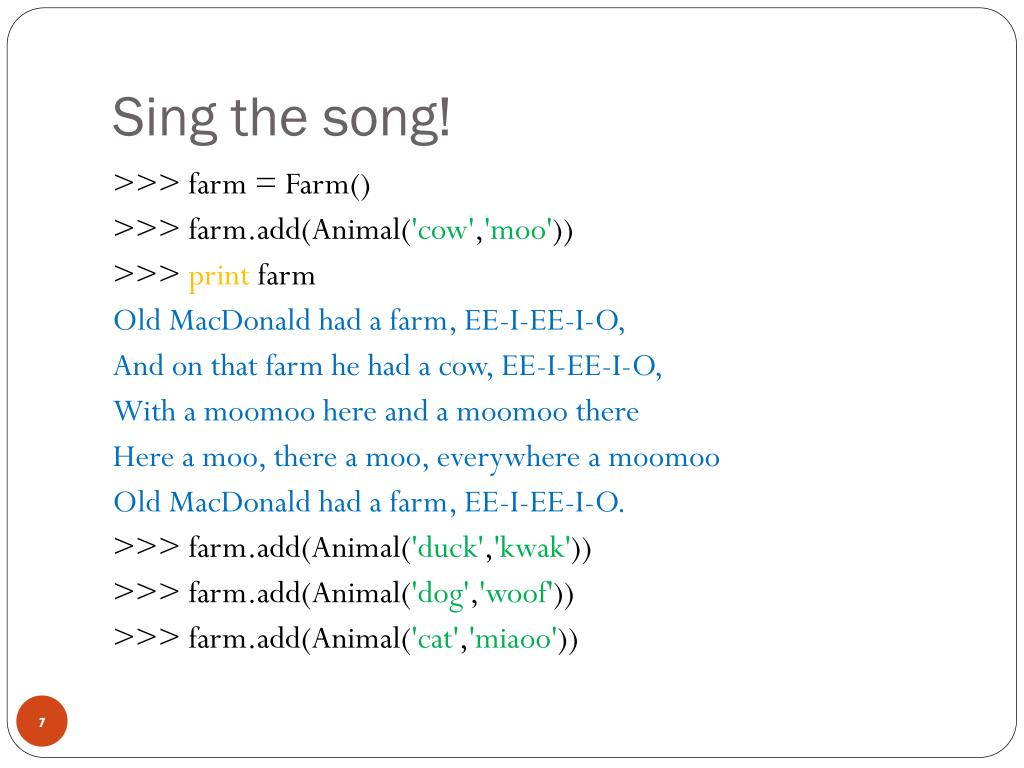This screenshot has width=1024, height=768.
Task: Click the 'With a moomoo here' line
Action: (376, 411)
